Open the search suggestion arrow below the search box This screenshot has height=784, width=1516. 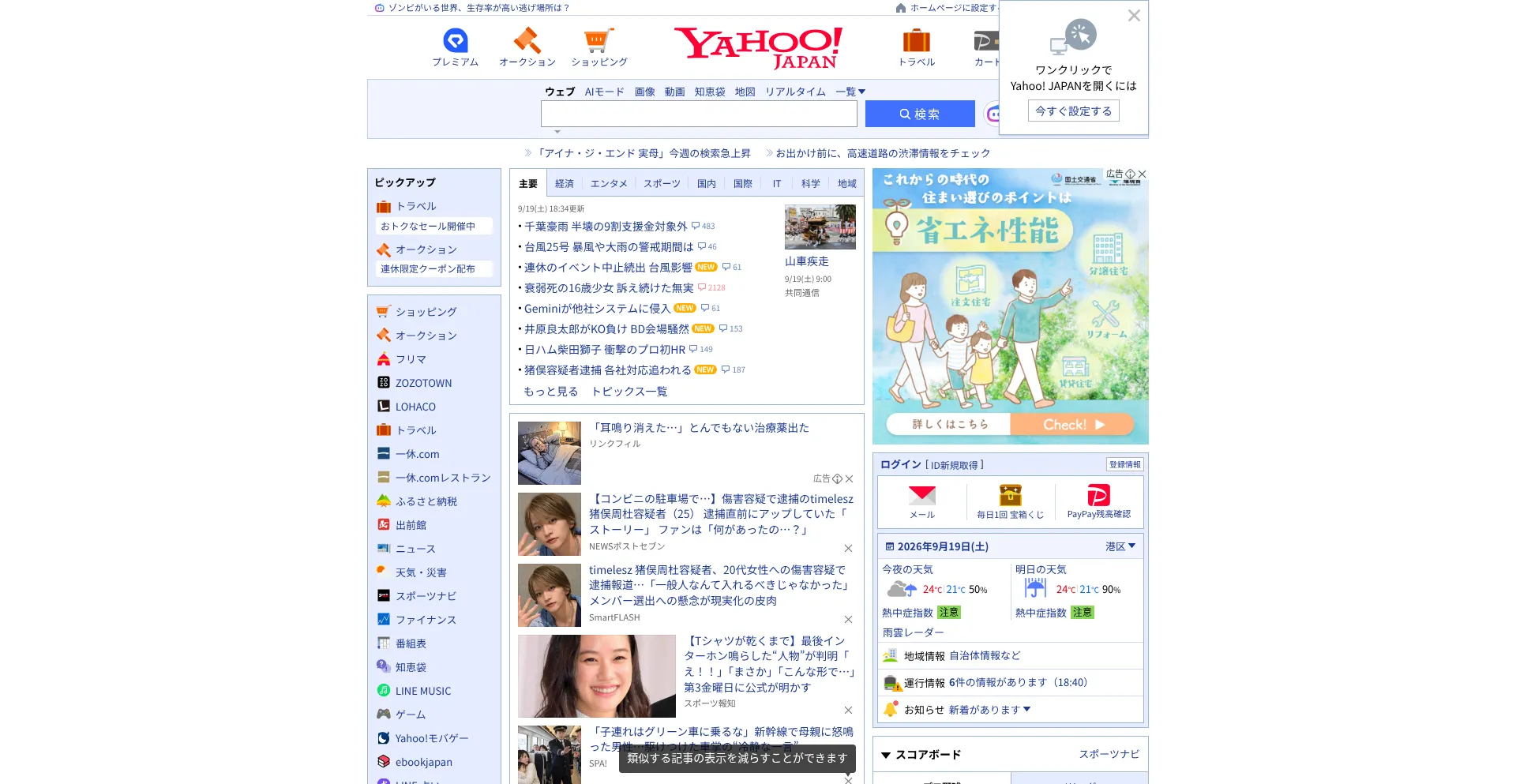point(557,132)
